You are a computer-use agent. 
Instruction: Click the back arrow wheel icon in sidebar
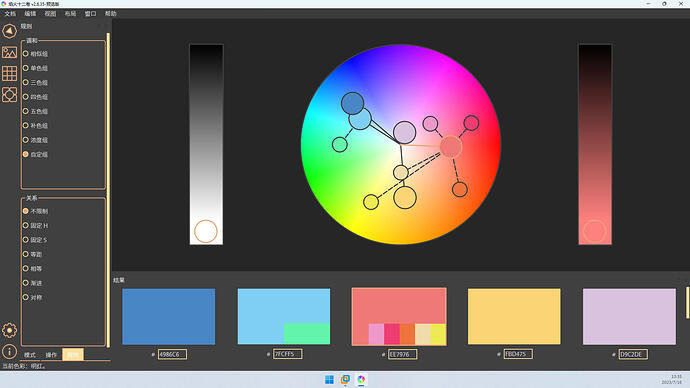coord(9,31)
